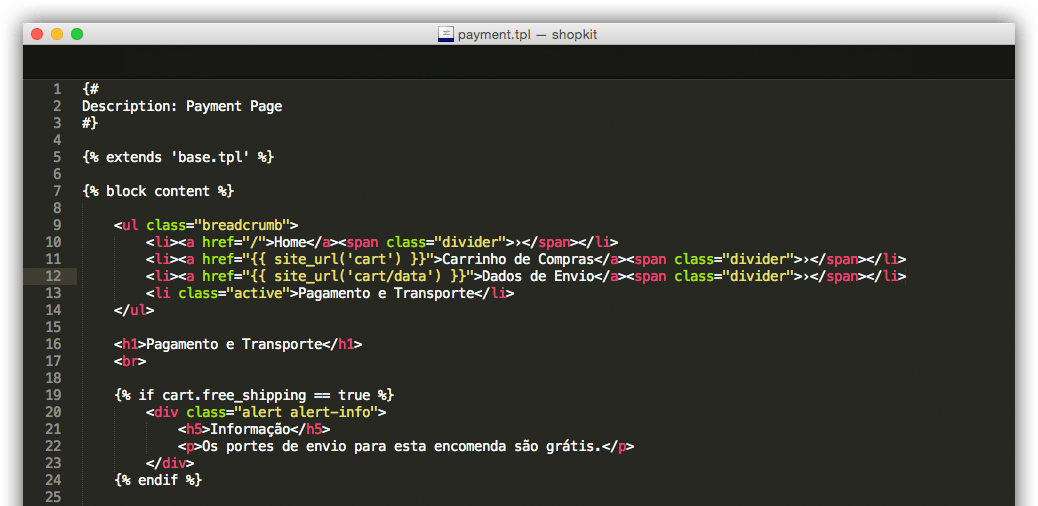The height and width of the screenshot is (506, 1038).
Task: Click the green zoom window button
Action: tap(77, 34)
